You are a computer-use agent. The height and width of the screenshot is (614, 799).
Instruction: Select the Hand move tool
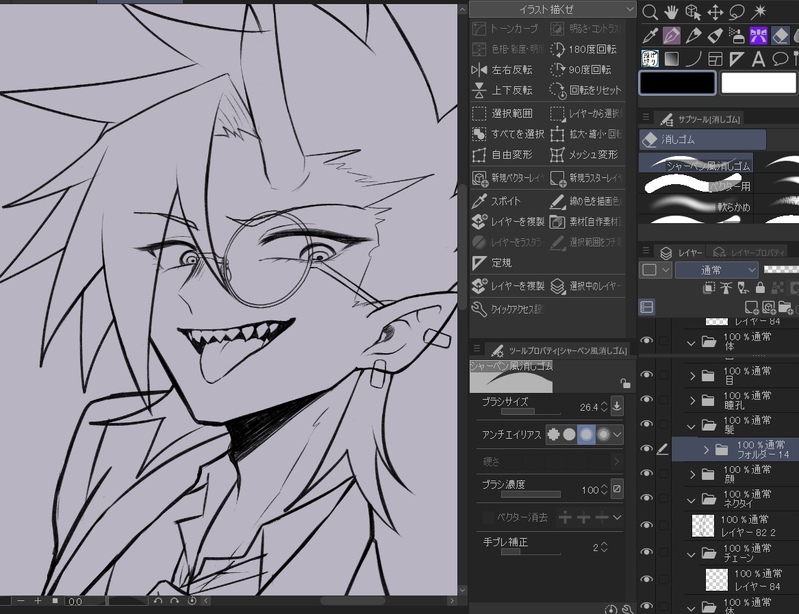click(671, 12)
